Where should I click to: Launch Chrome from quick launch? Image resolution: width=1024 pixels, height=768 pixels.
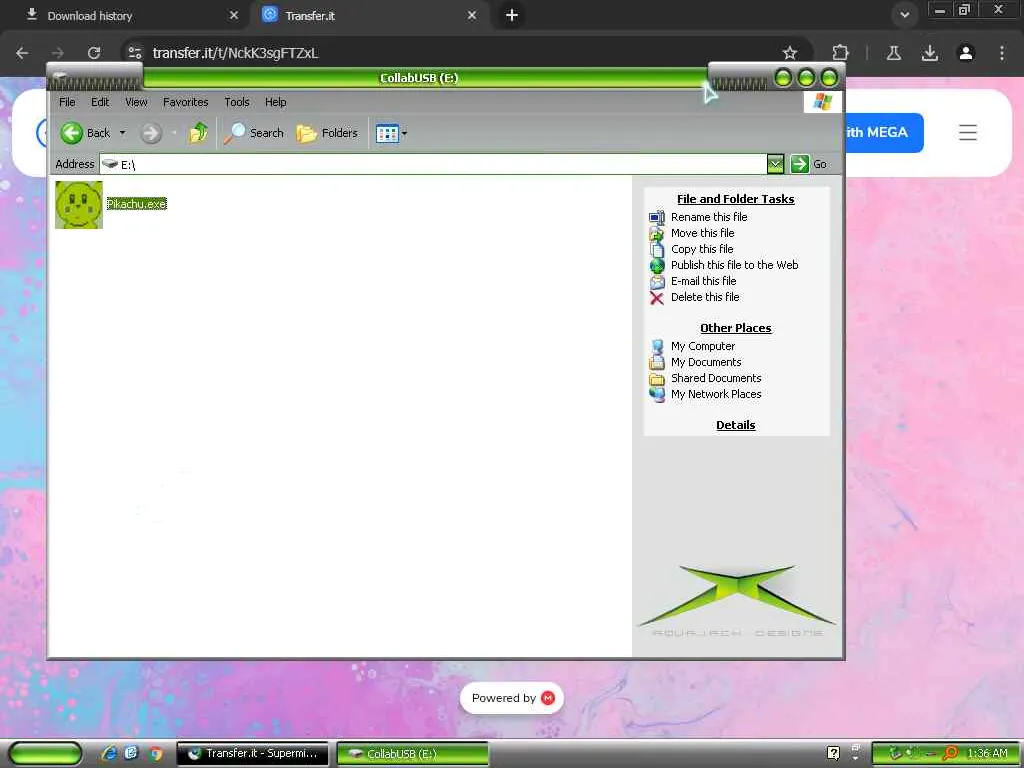coord(155,754)
